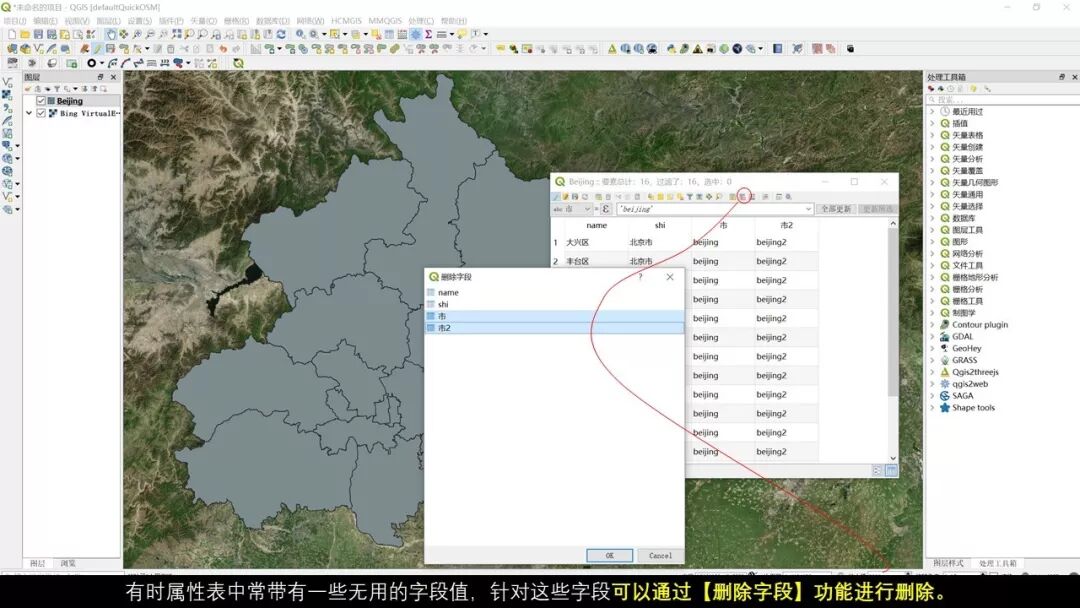Viewport: 1080px width, 608px height.
Task: Click the filter legend icon in Layers panel
Action: point(57,89)
